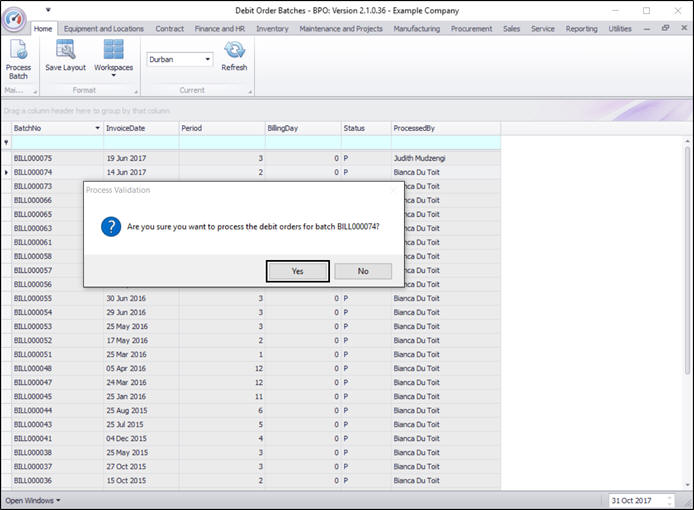
Task: Open the BatchNo column filter dropdown
Action: 97,128
